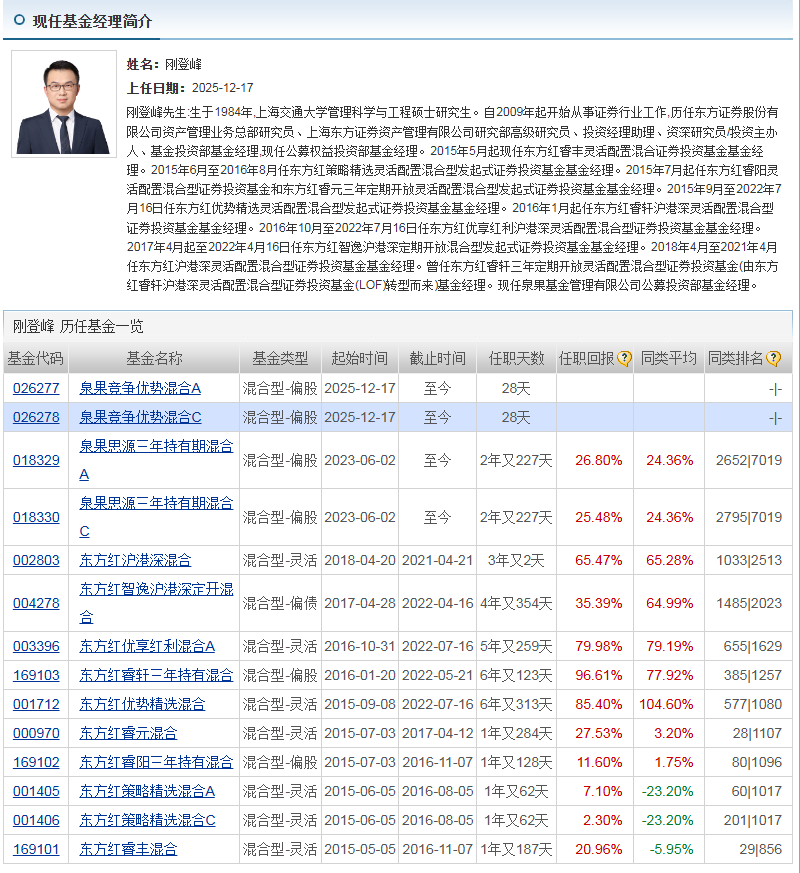Screen dimensions: 800x873
Task: Open fund code 001405 link
Action: pos(36,791)
